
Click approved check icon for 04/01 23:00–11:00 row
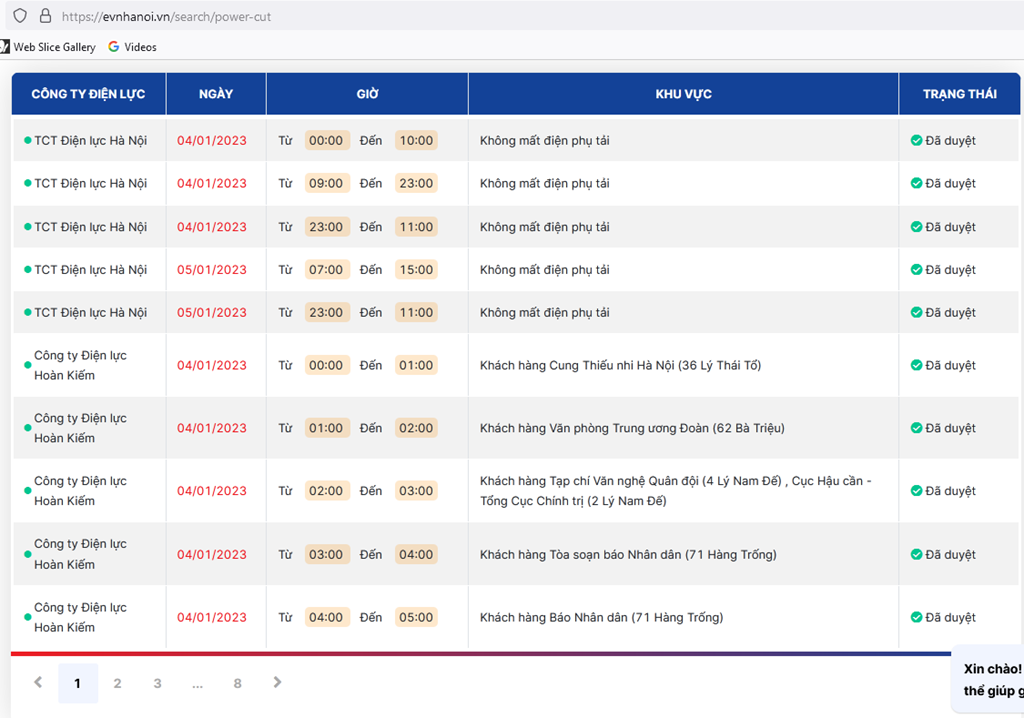pos(916,227)
